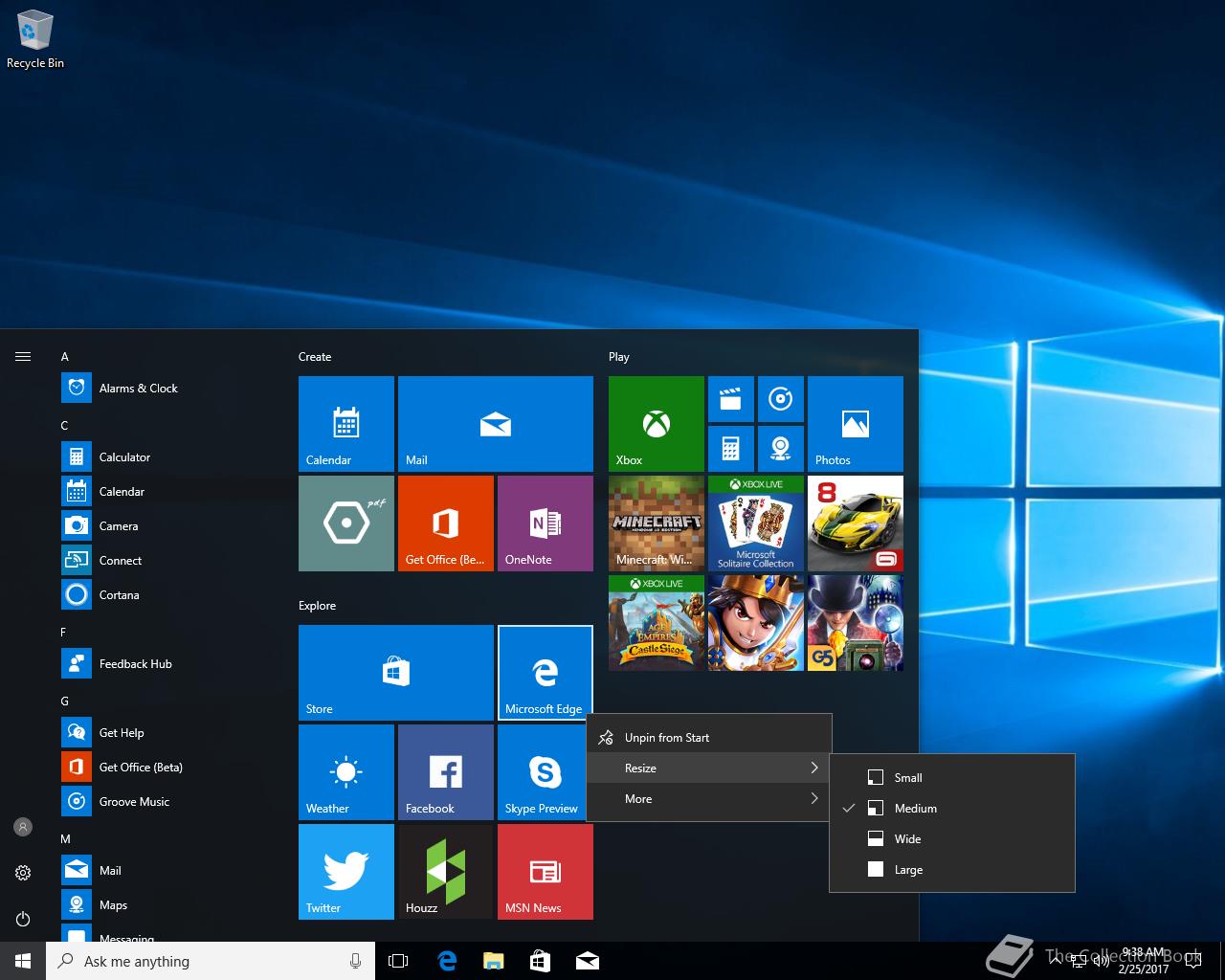Open Camera from the app list

[170, 526]
